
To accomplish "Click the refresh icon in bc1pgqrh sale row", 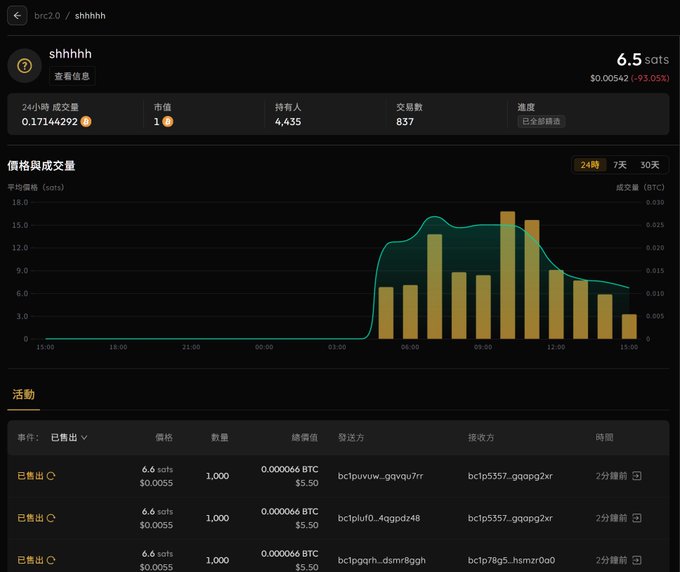I will click(51, 560).
